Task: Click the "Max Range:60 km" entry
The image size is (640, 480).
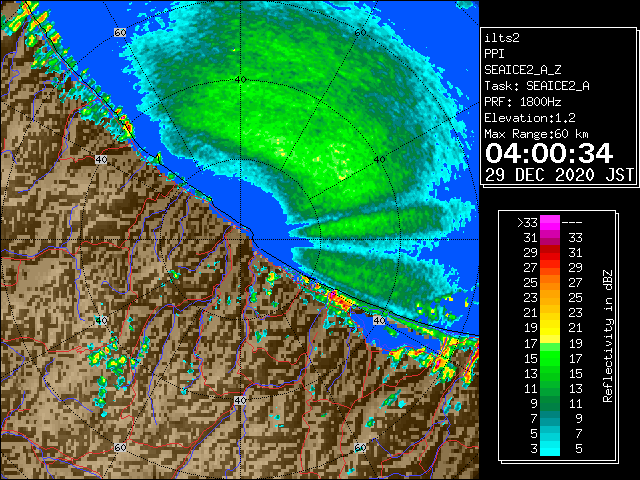Action: [x=537, y=134]
